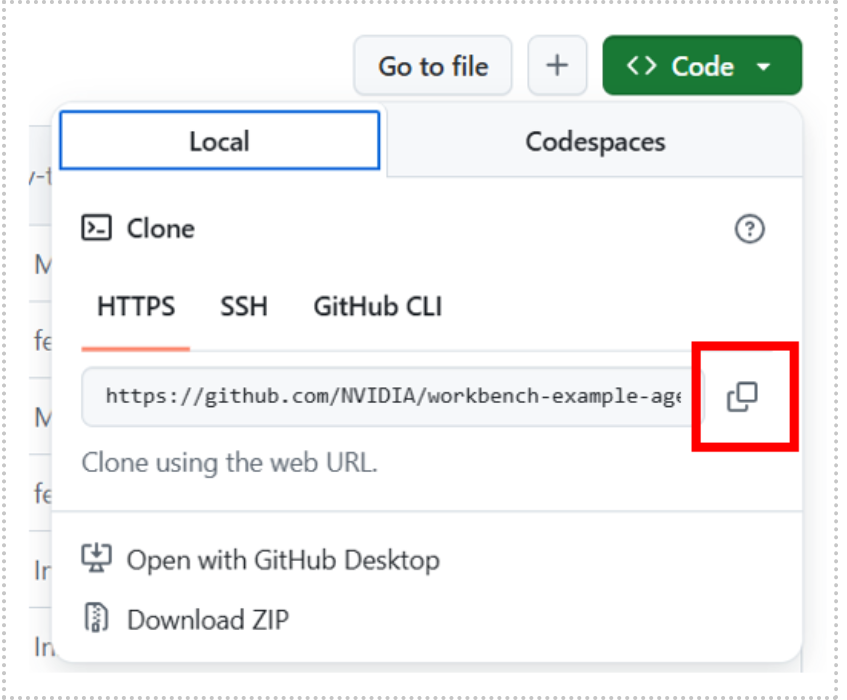The height and width of the screenshot is (700, 847).
Task: Open the Codespaces tab
Action: click(595, 141)
